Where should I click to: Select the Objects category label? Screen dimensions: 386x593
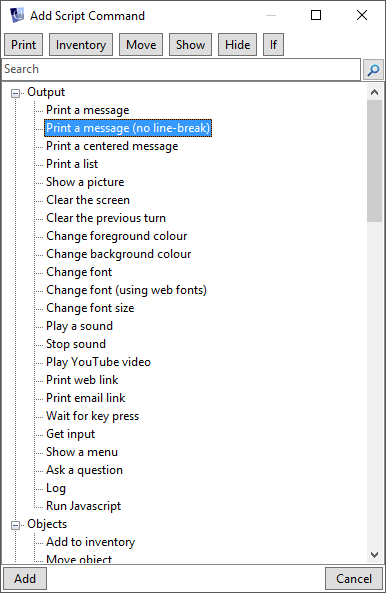coord(47,524)
